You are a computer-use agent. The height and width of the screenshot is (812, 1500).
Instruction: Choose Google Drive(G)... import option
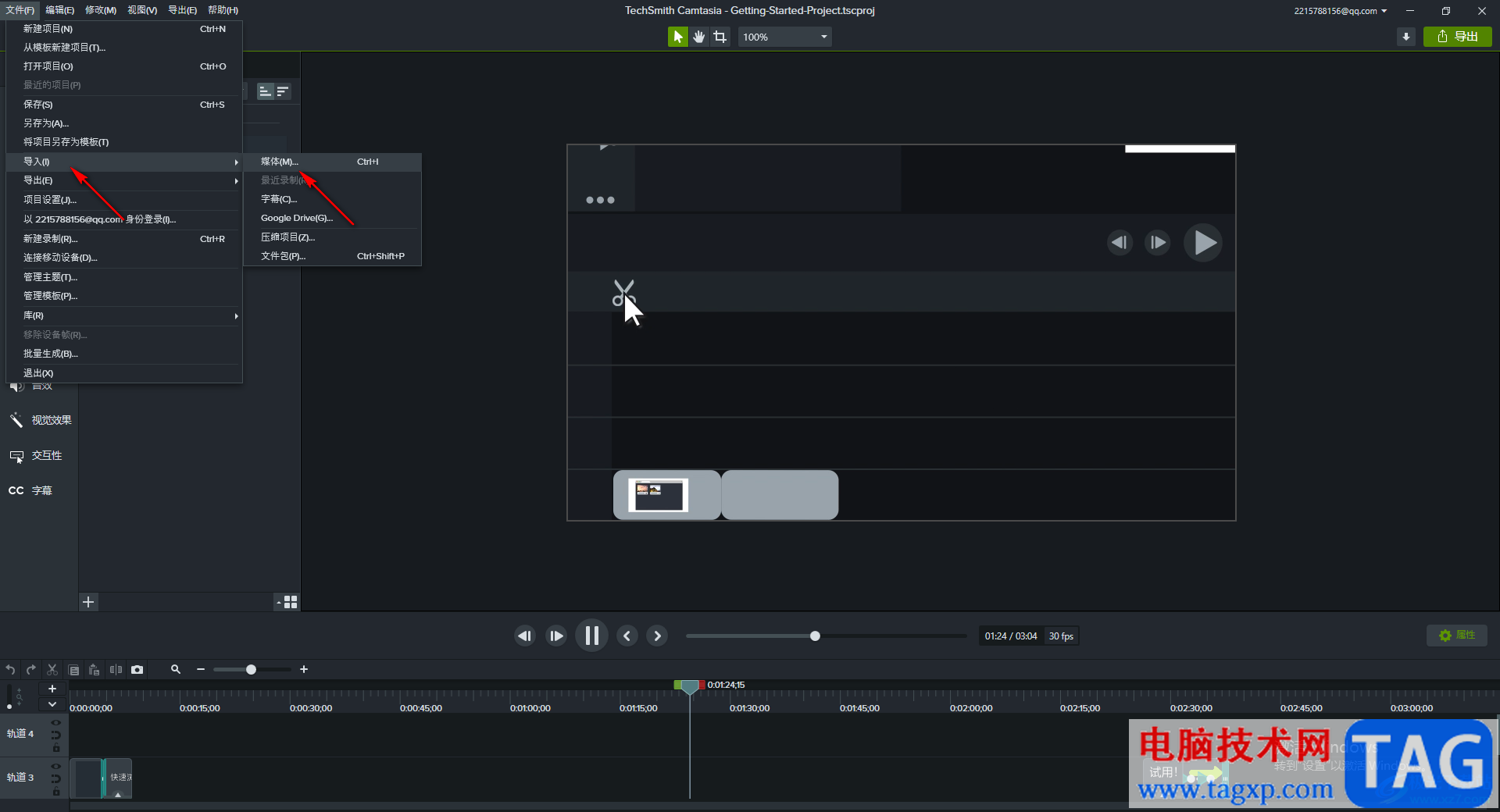point(333,218)
